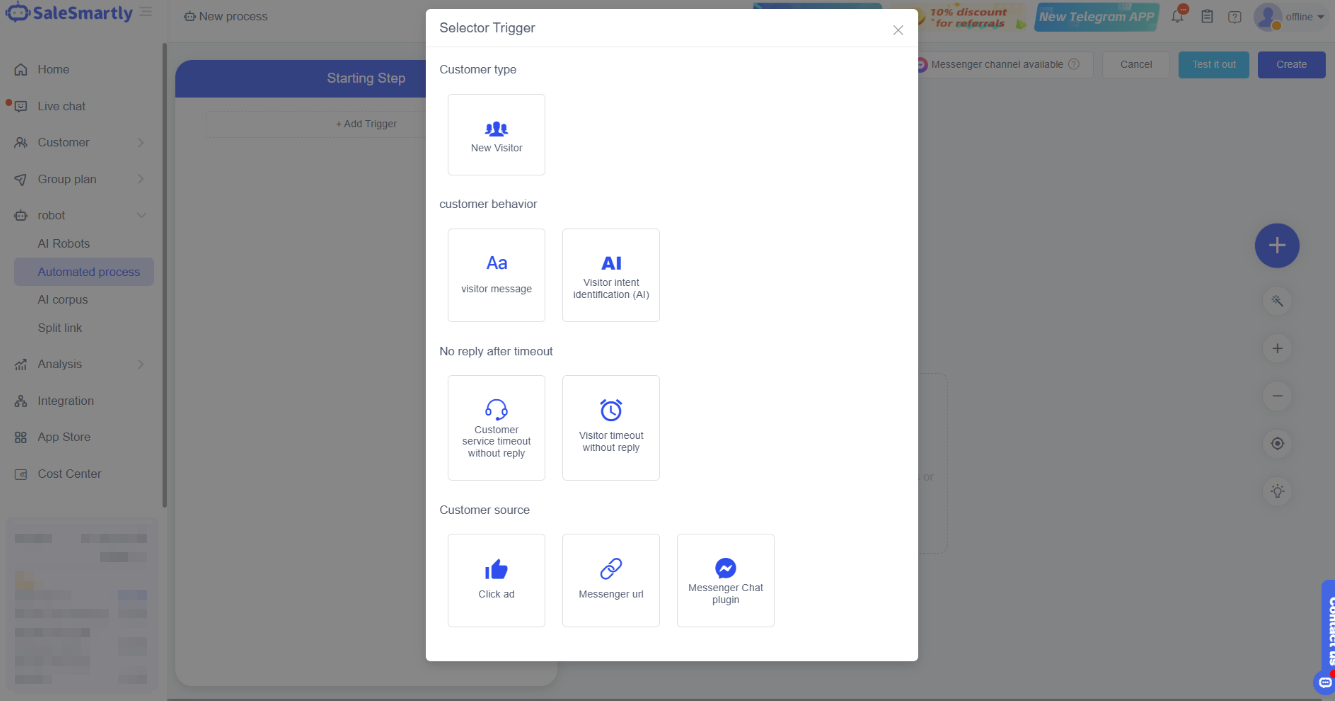The image size is (1335, 701).
Task: Choose the Messenger Chat plugin trigger
Action: pos(725,580)
